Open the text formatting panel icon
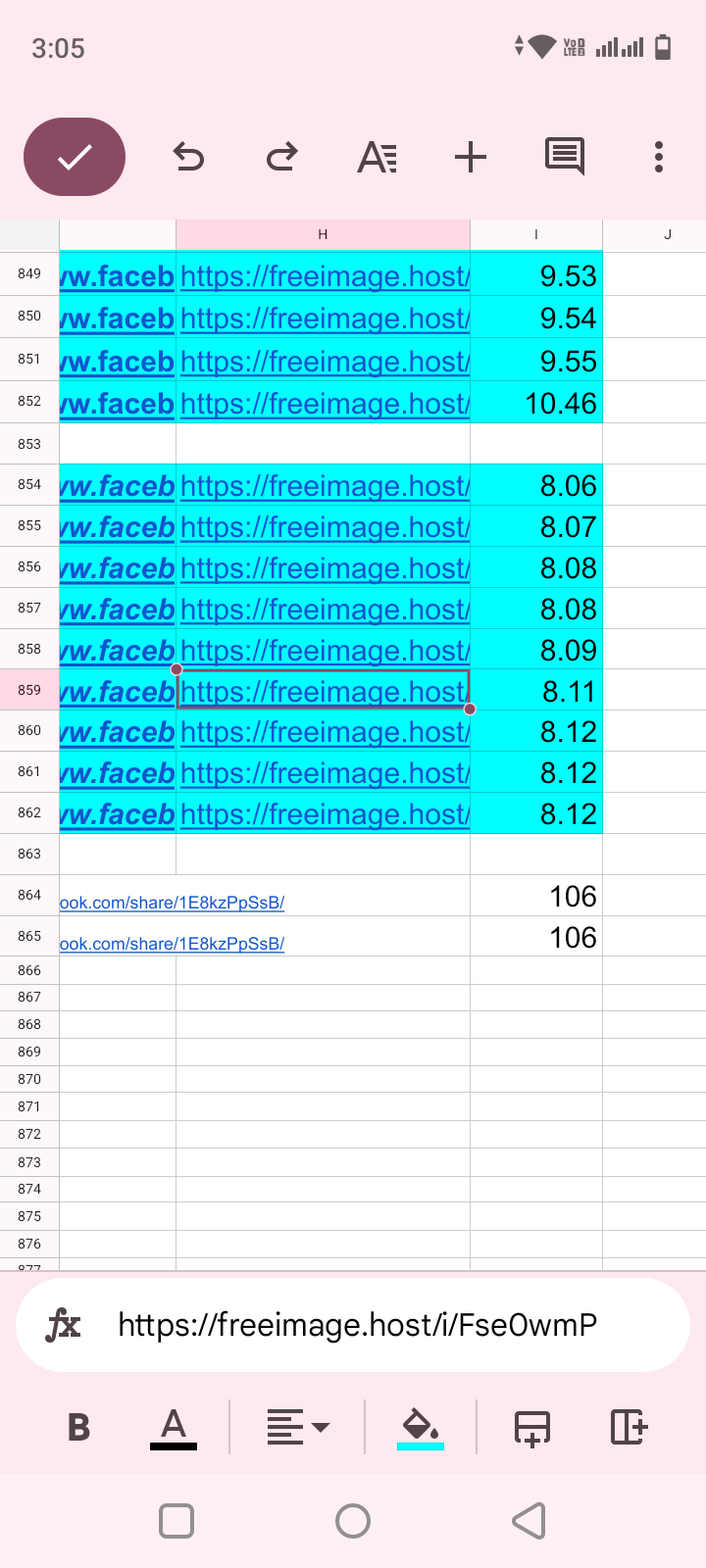Screen dimensions: 706x1568 [x=378, y=157]
